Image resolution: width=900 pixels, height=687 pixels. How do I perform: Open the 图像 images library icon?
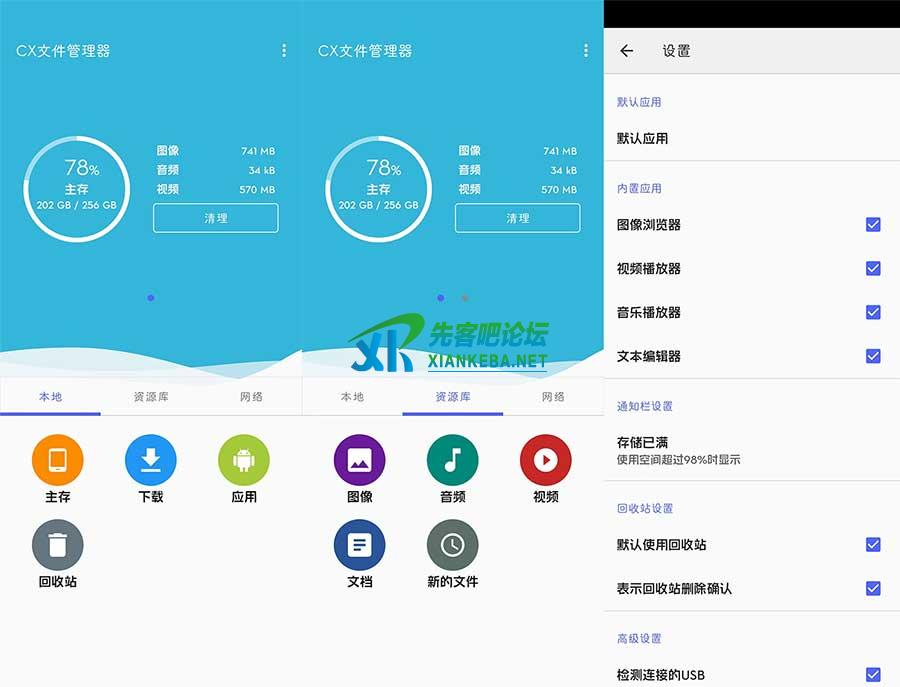point(359,460)
